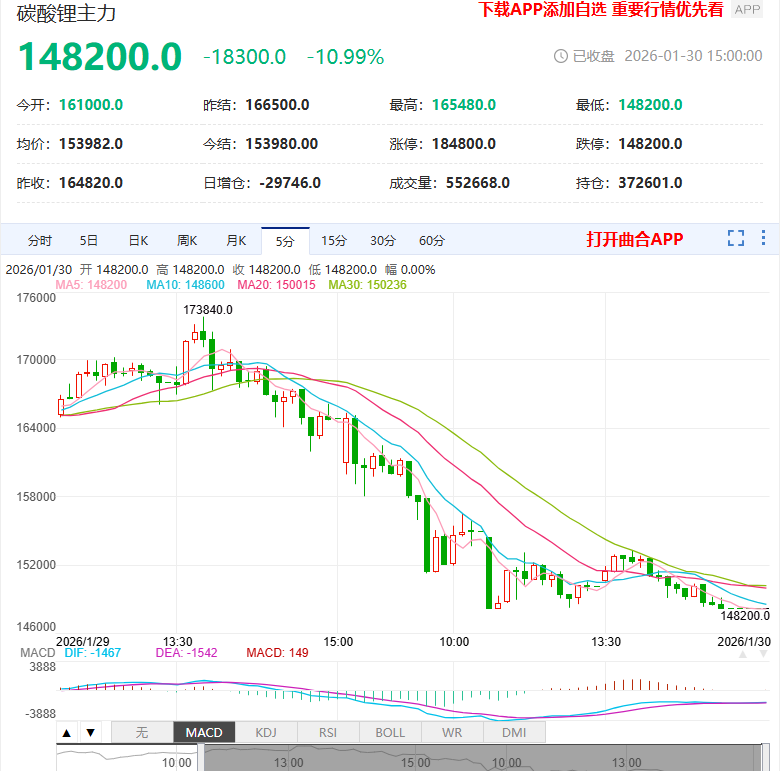
Task: Select the KDJ indicator
Action: click(266, 733)
